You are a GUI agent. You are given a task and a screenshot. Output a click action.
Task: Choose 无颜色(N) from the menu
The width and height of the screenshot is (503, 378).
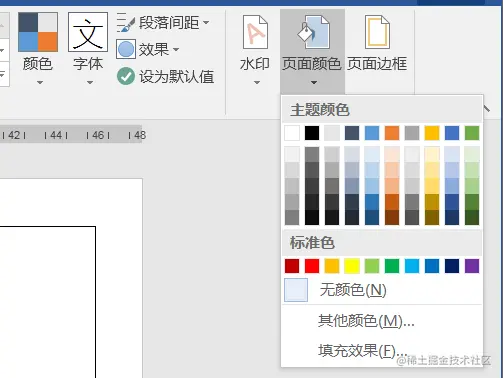[382, 290]
